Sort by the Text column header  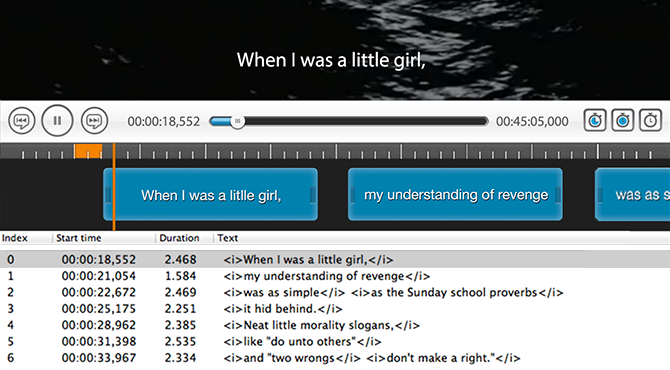227,238
